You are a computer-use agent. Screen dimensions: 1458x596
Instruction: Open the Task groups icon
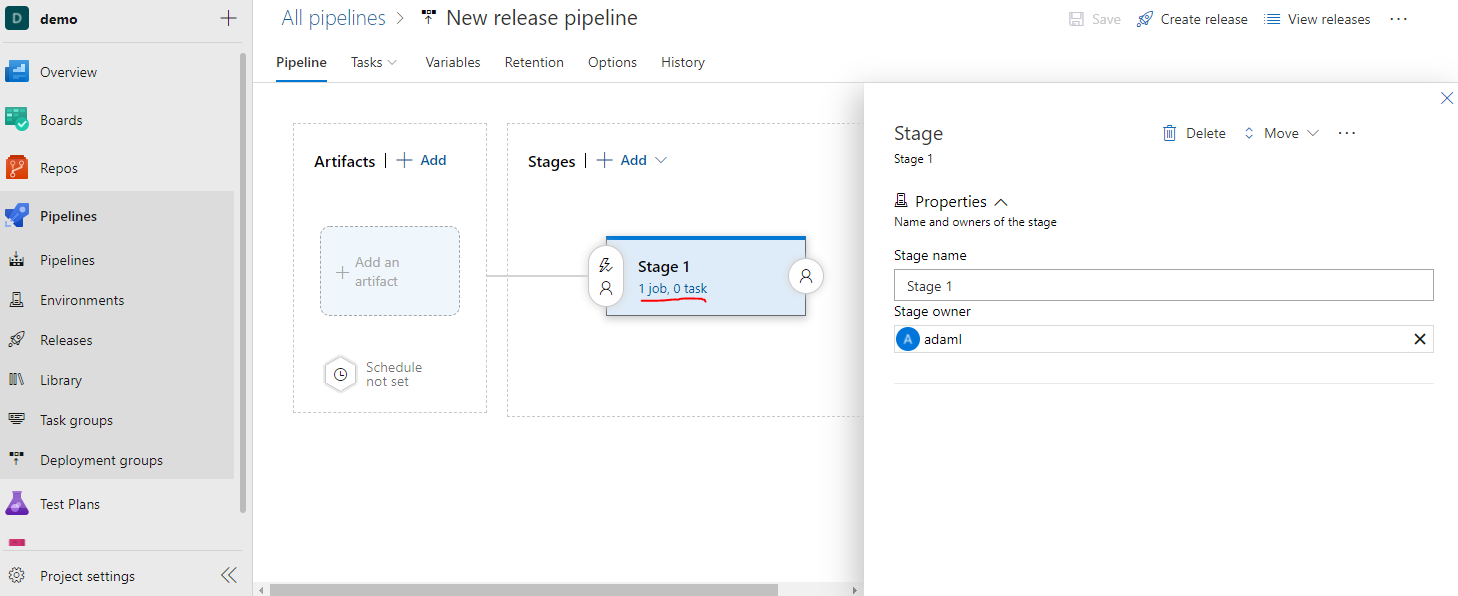(x=17, y=420)
